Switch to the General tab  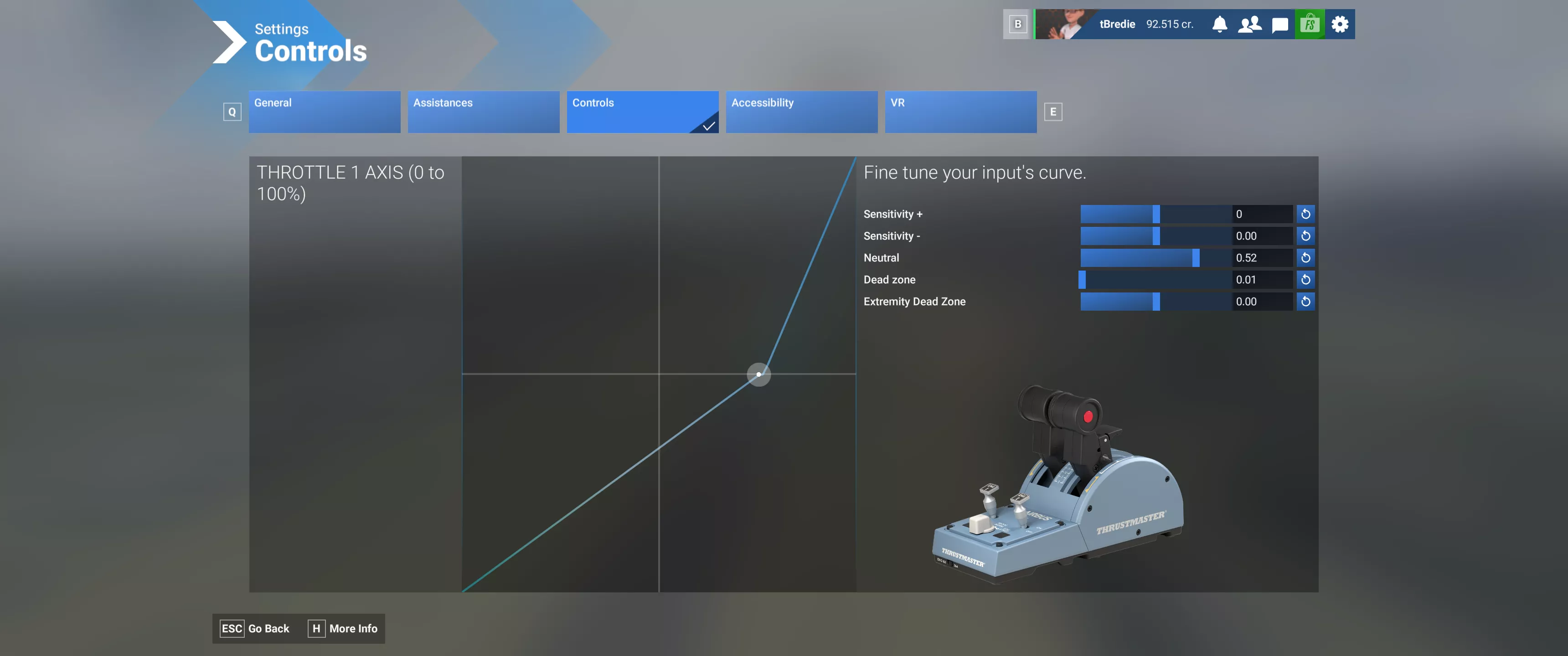(325, 112)
